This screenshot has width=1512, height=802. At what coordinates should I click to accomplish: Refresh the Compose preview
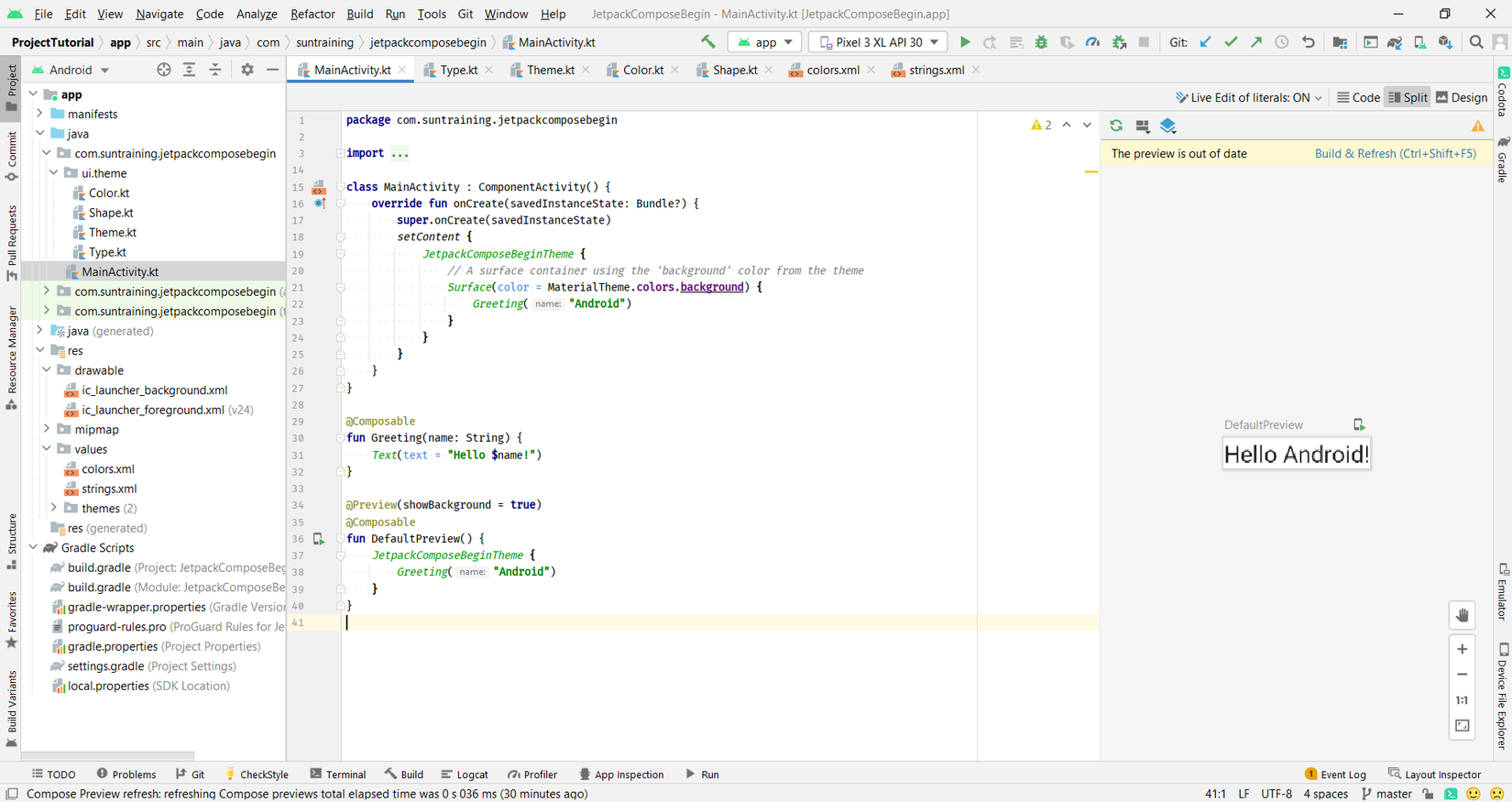tap(1116, 126)
